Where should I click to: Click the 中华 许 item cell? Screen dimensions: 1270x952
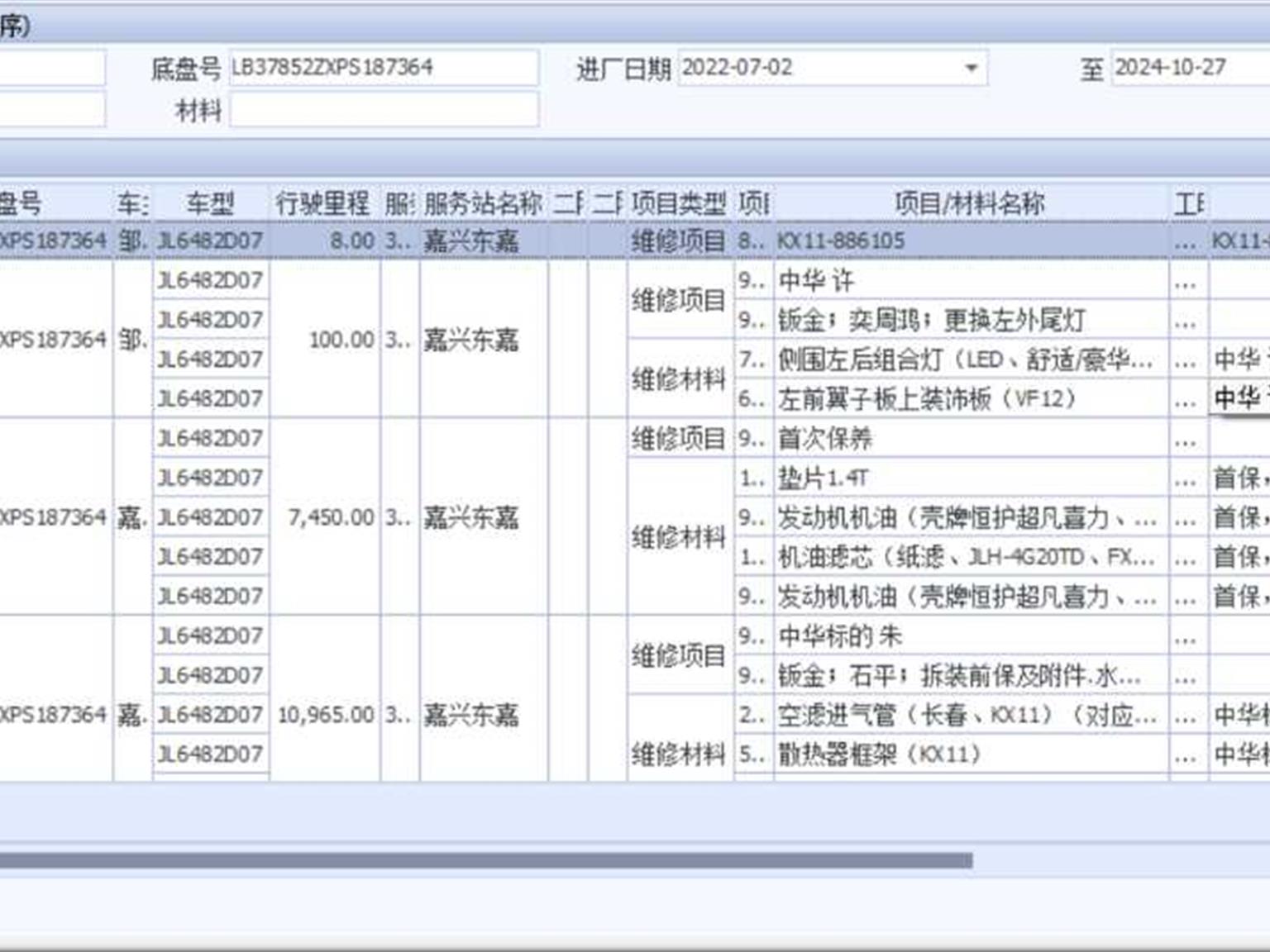971,281
